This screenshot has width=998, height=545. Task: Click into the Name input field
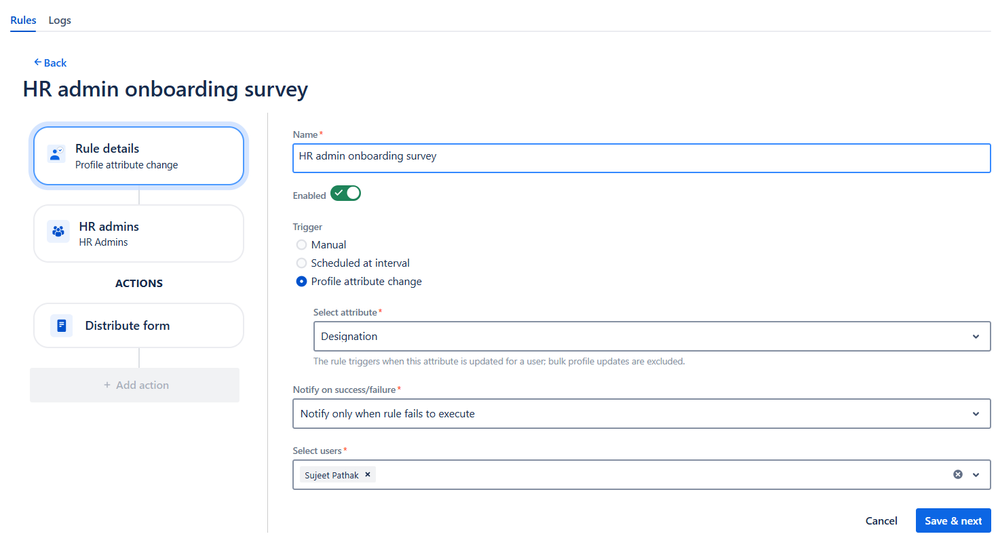click(641, 157)
